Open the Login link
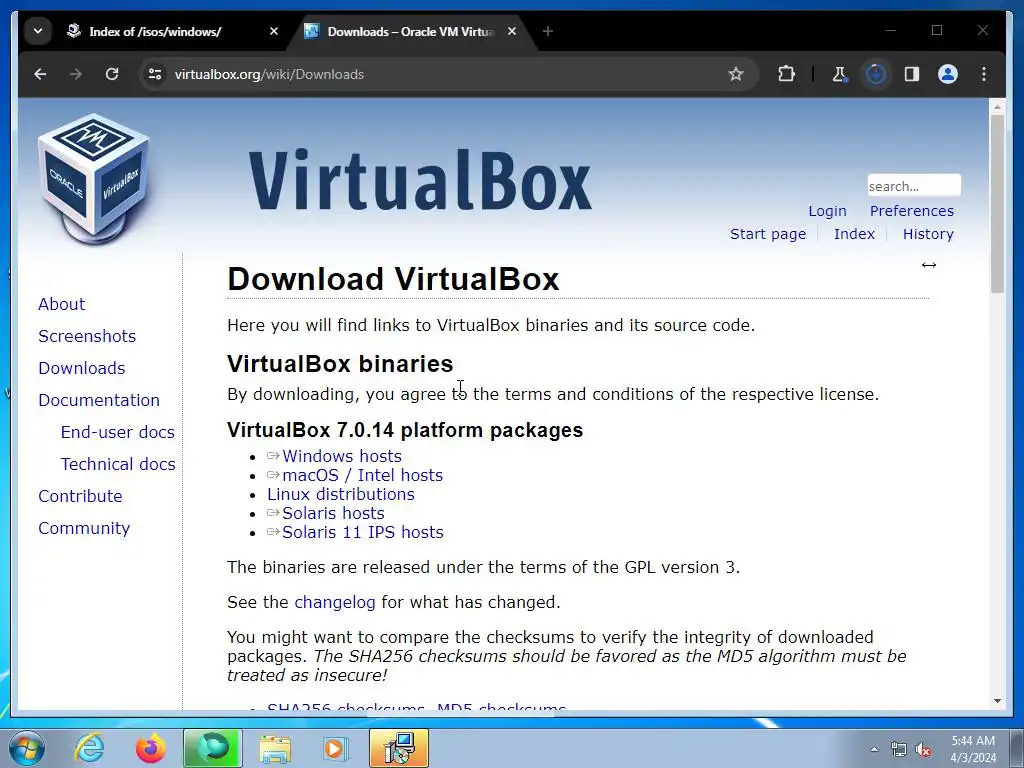This screenshot has height=768, width=1024. coord(827,211)
